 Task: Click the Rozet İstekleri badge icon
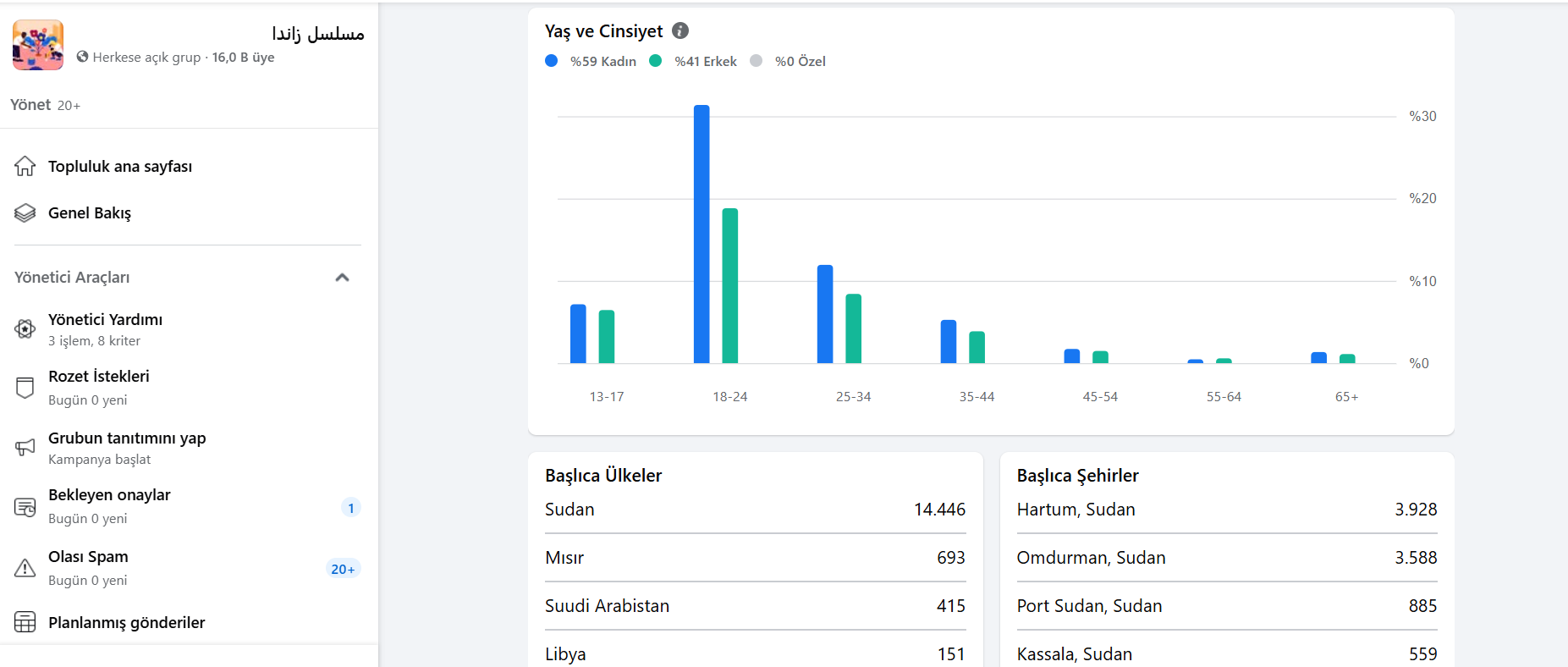(x=25, y=388)
